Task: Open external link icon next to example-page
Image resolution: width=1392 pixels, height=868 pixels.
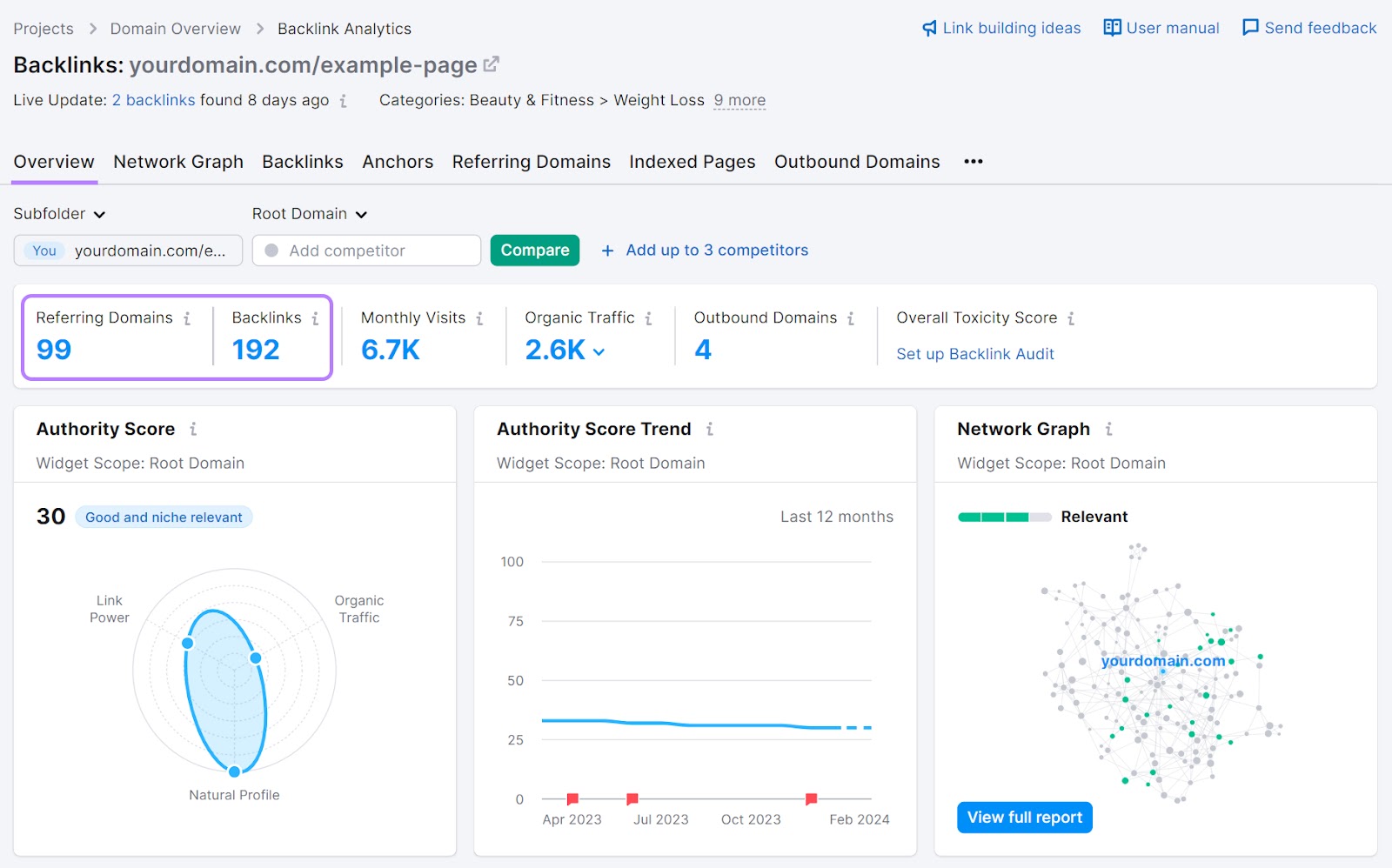Action: [x=492, y=64]
